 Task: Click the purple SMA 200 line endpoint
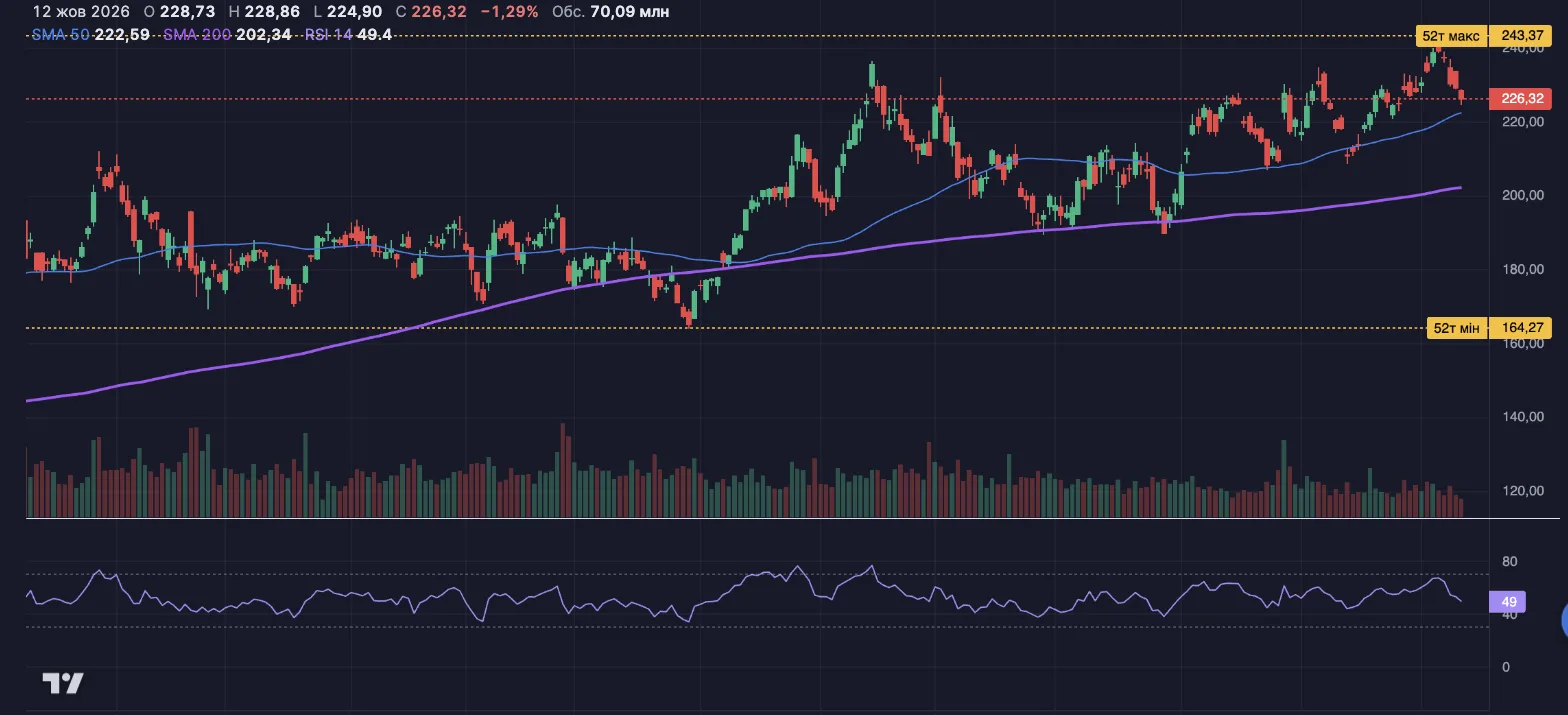[x=1461, y=187]
